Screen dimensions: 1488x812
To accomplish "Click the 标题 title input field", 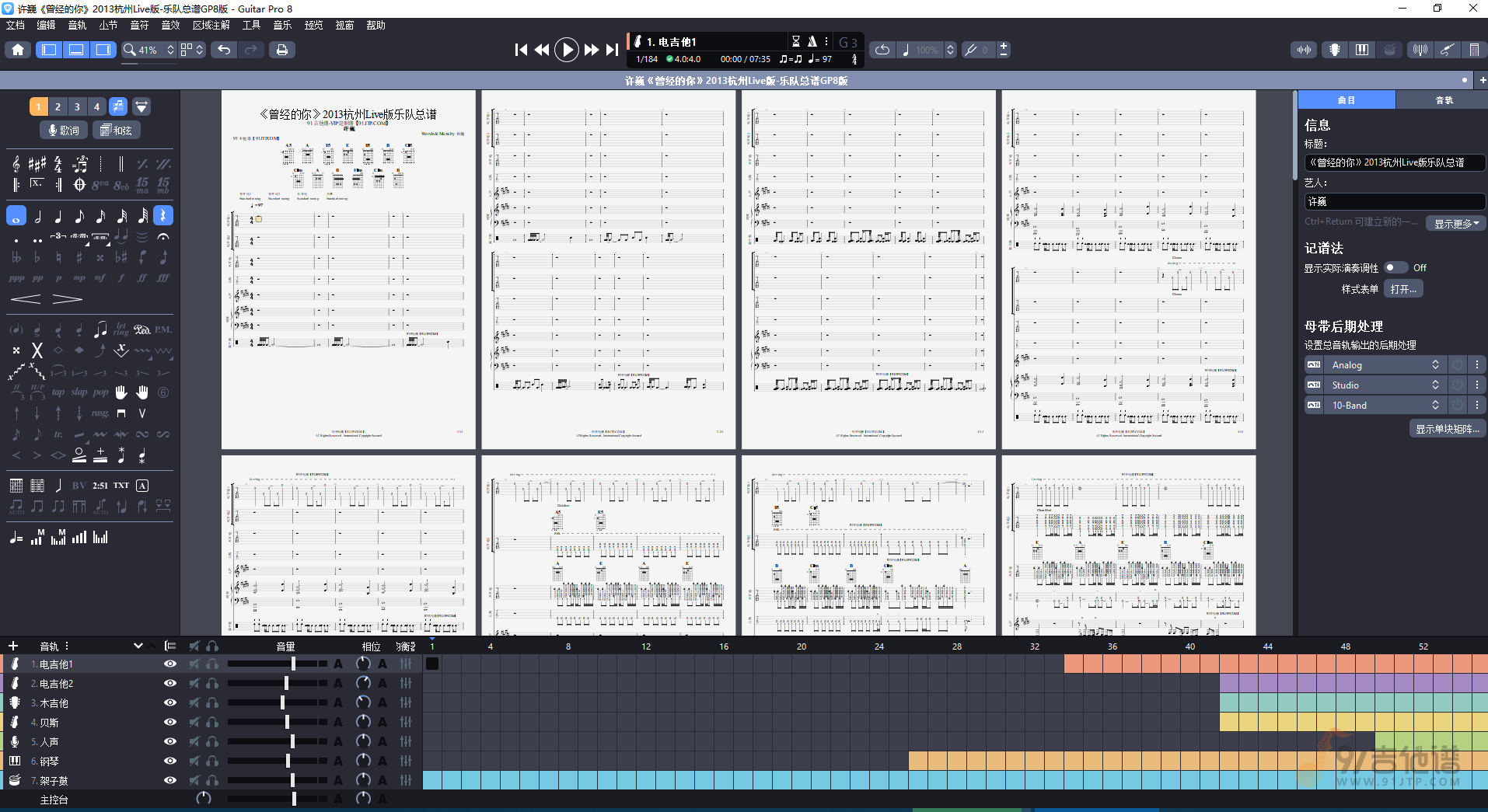I will point(1395,162).
